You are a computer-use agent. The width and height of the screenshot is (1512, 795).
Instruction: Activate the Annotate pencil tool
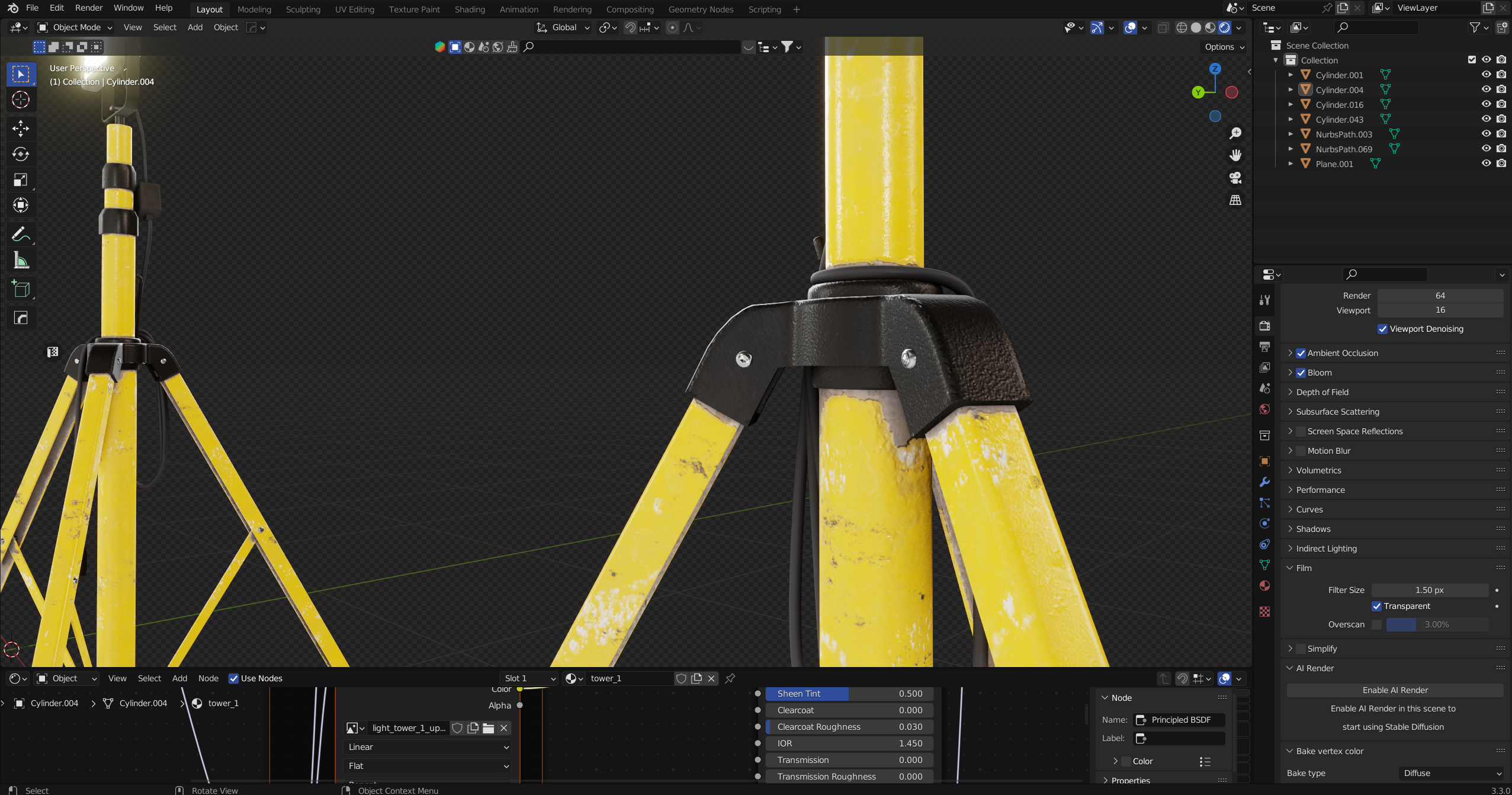click(21, 235)
